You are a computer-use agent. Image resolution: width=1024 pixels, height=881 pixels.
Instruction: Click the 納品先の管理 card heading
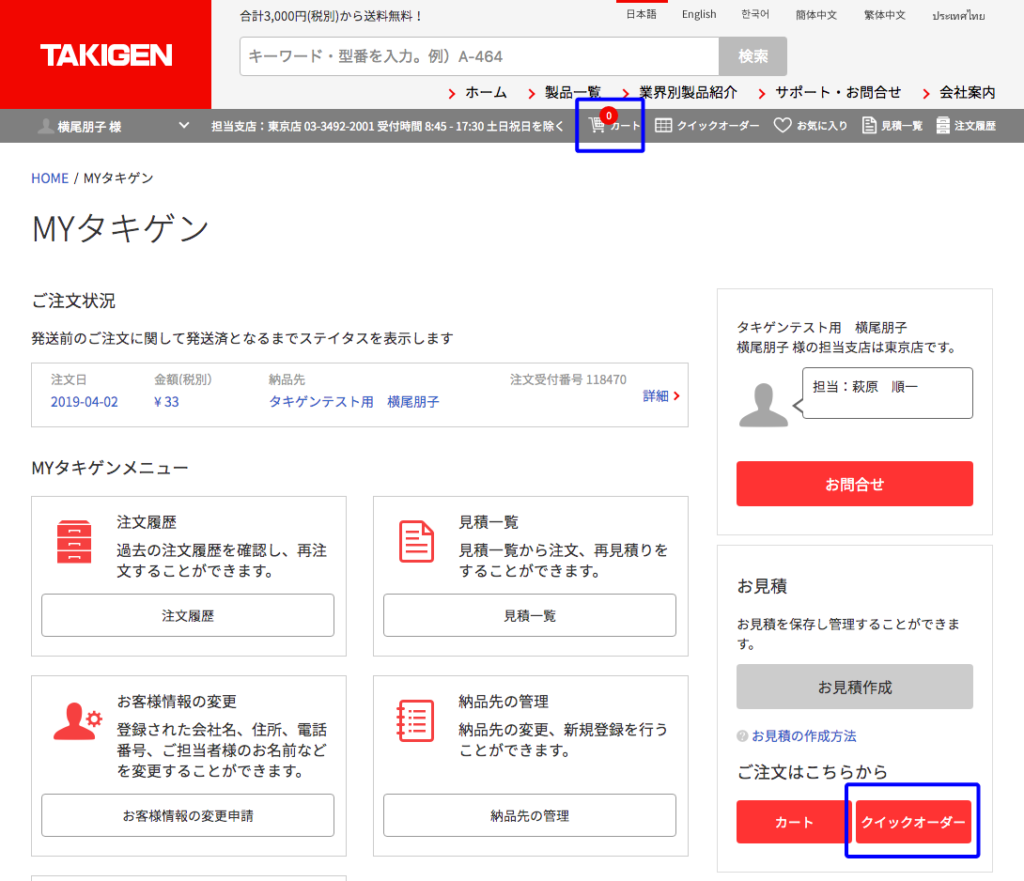point(504,701)
